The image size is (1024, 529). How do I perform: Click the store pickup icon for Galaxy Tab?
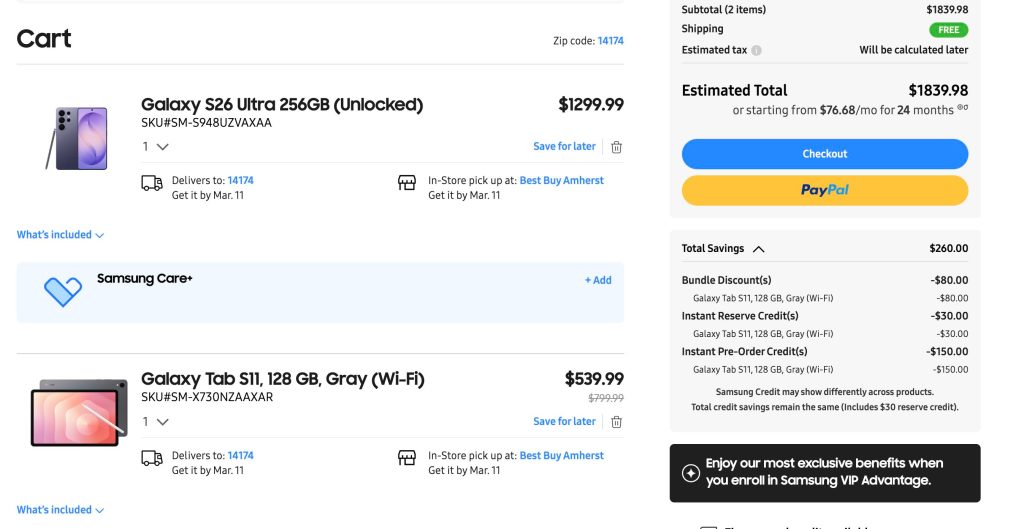[x=407, y=458]
